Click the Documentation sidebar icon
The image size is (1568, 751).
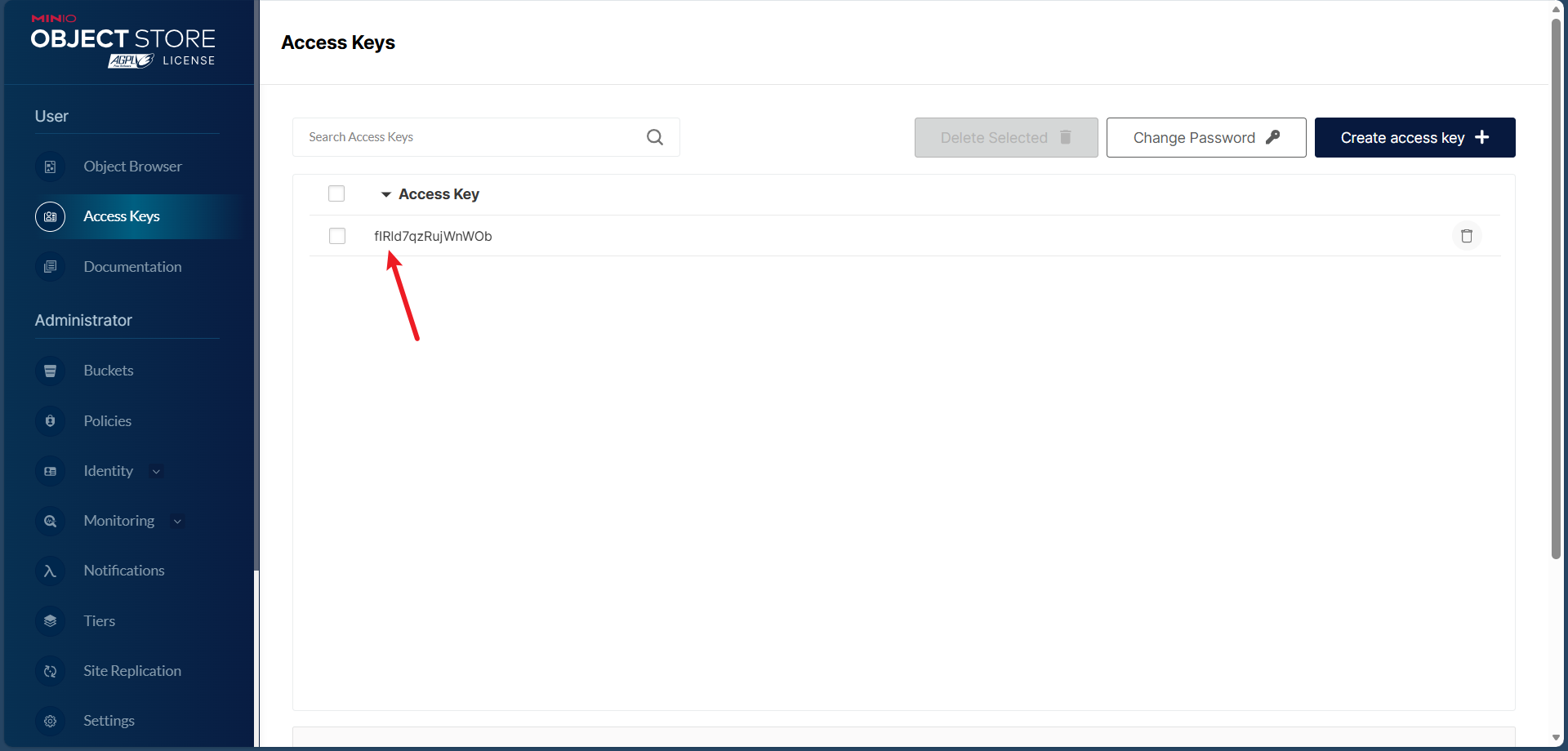pyautogui.click(x=50, y=267)
